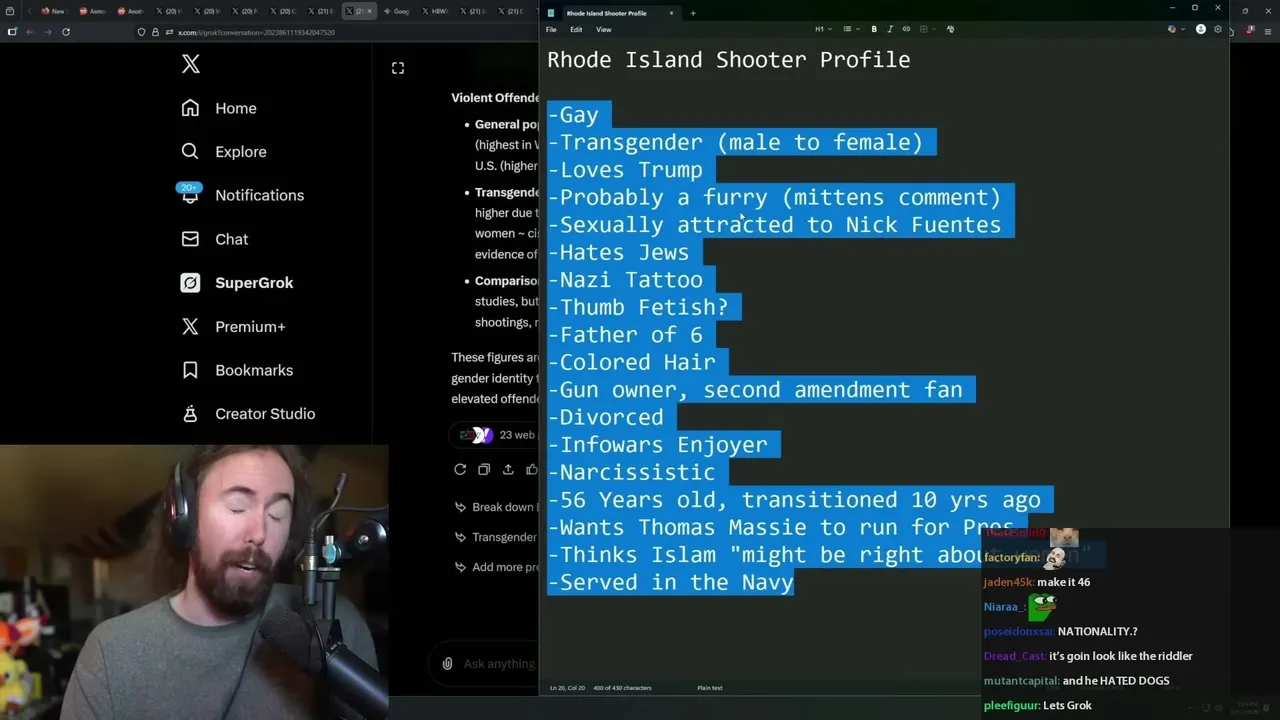Close the active X browser tab
This screenshot has height=720, width=1280.
pos(369,11)
